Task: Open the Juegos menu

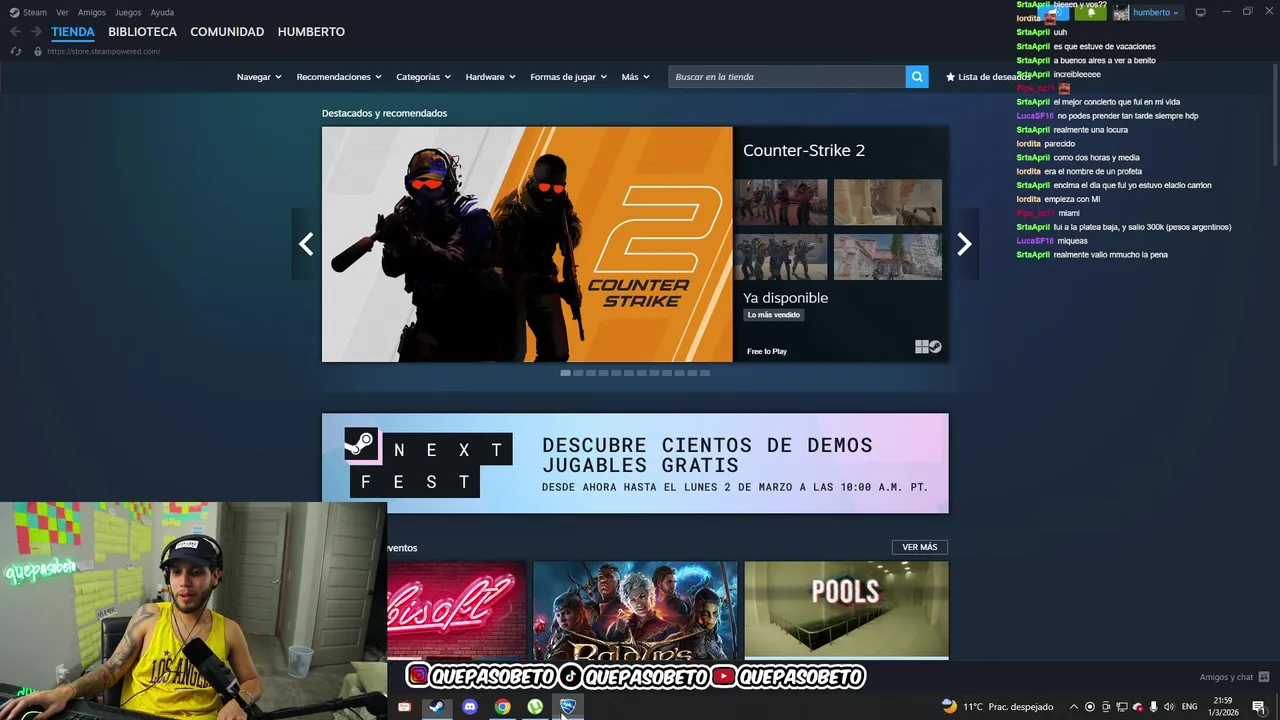Action: coord(128,12)
